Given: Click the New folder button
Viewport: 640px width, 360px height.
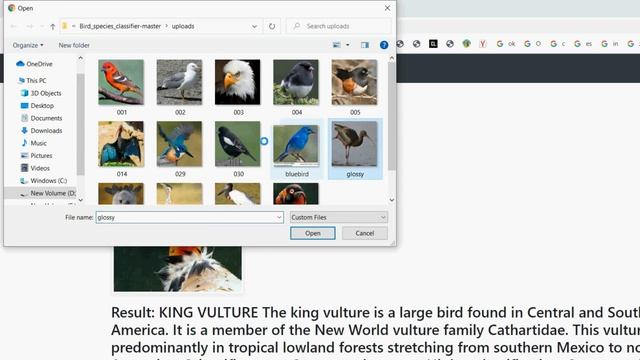Looking at the screenshot, I should point(74,45).
